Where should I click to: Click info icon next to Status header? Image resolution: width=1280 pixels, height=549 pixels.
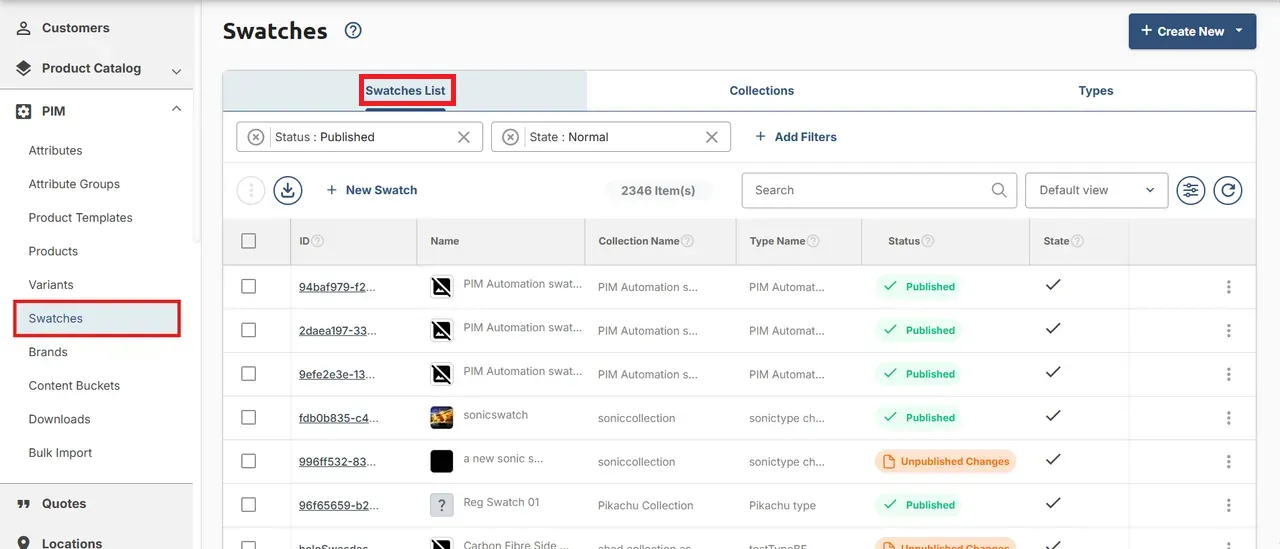point(928,241)
